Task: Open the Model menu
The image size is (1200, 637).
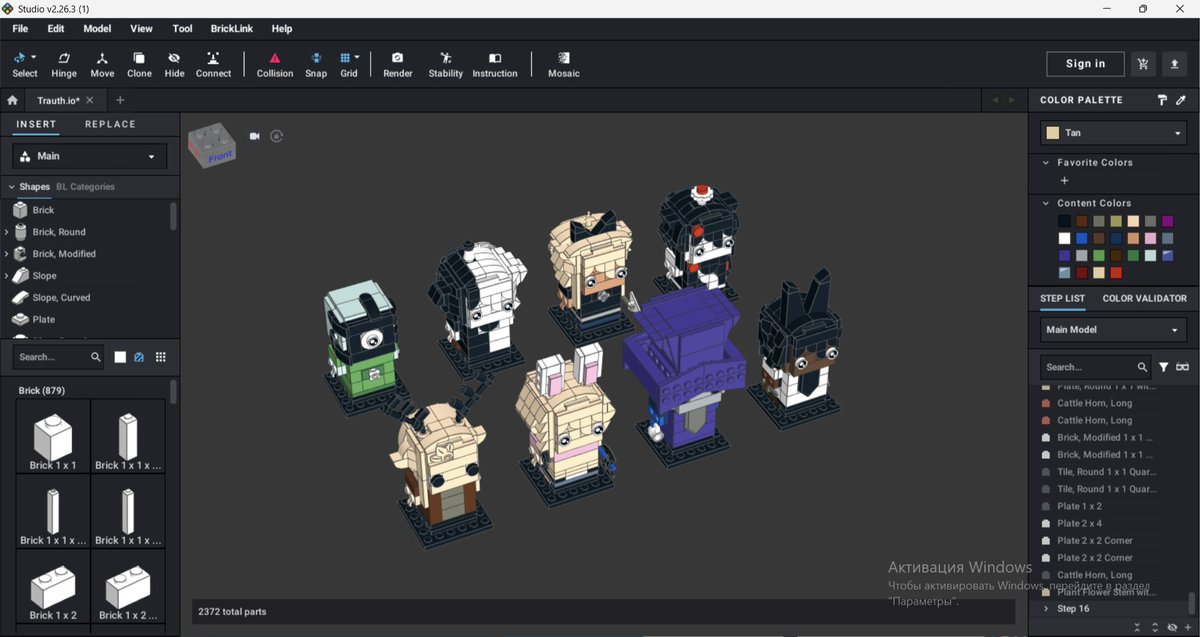Action: (97, 29)
